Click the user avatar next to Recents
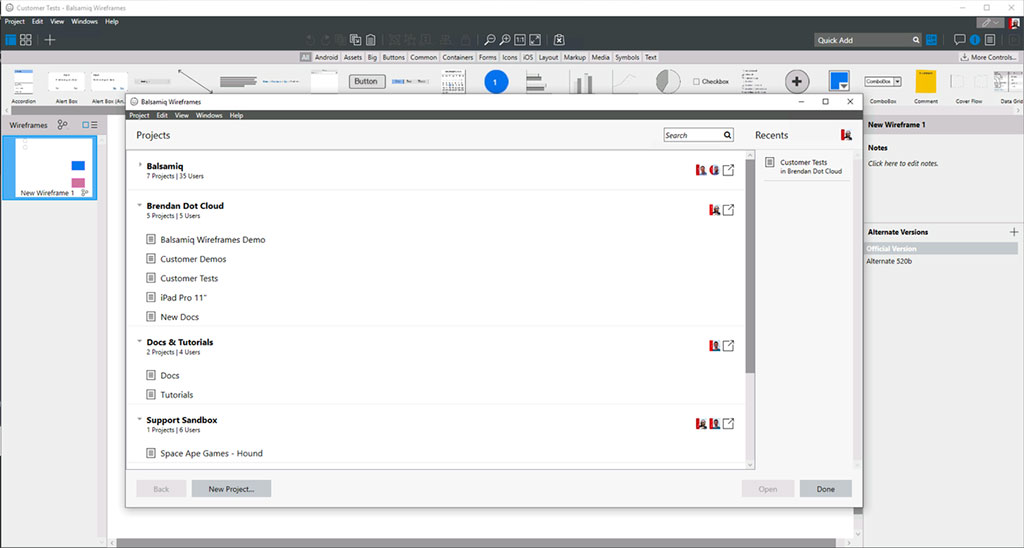The image size is (1024, 548). click(846, 135)
